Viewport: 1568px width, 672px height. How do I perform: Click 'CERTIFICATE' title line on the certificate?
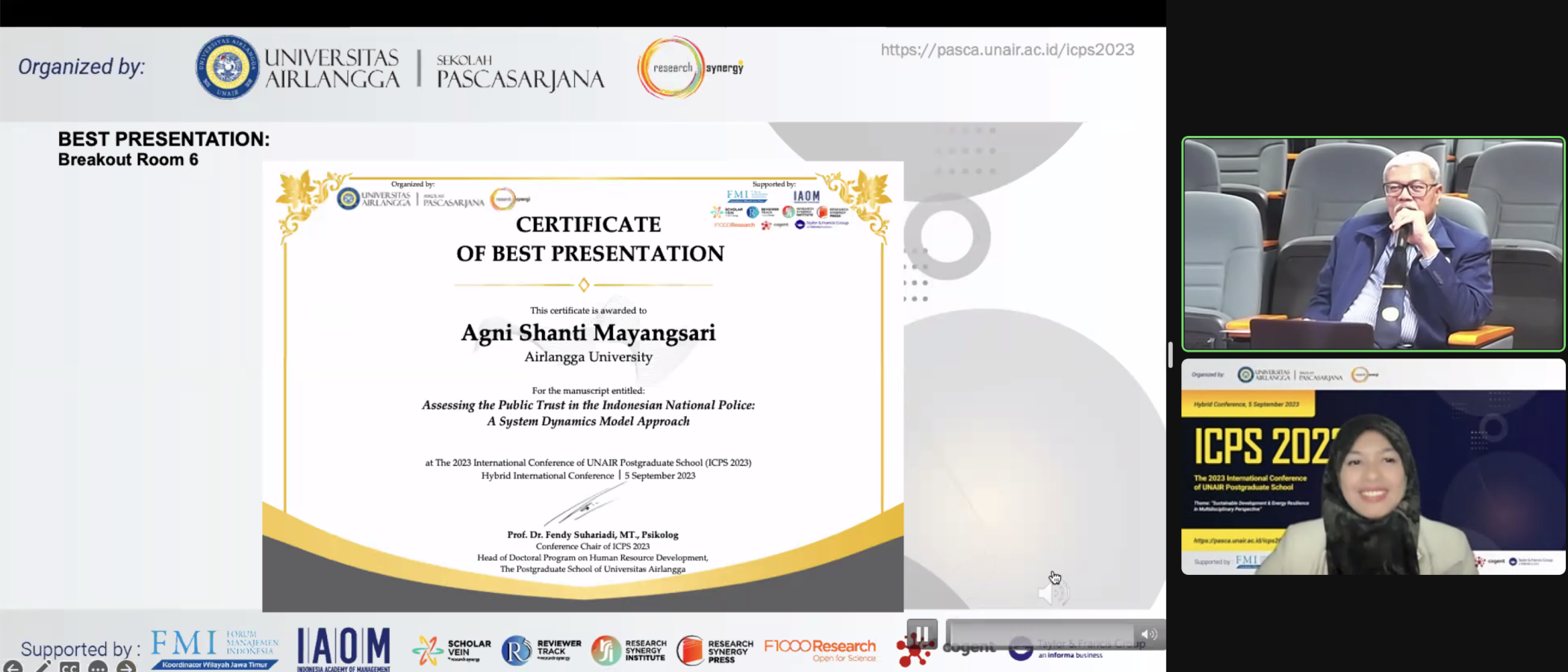pos(588,224)
